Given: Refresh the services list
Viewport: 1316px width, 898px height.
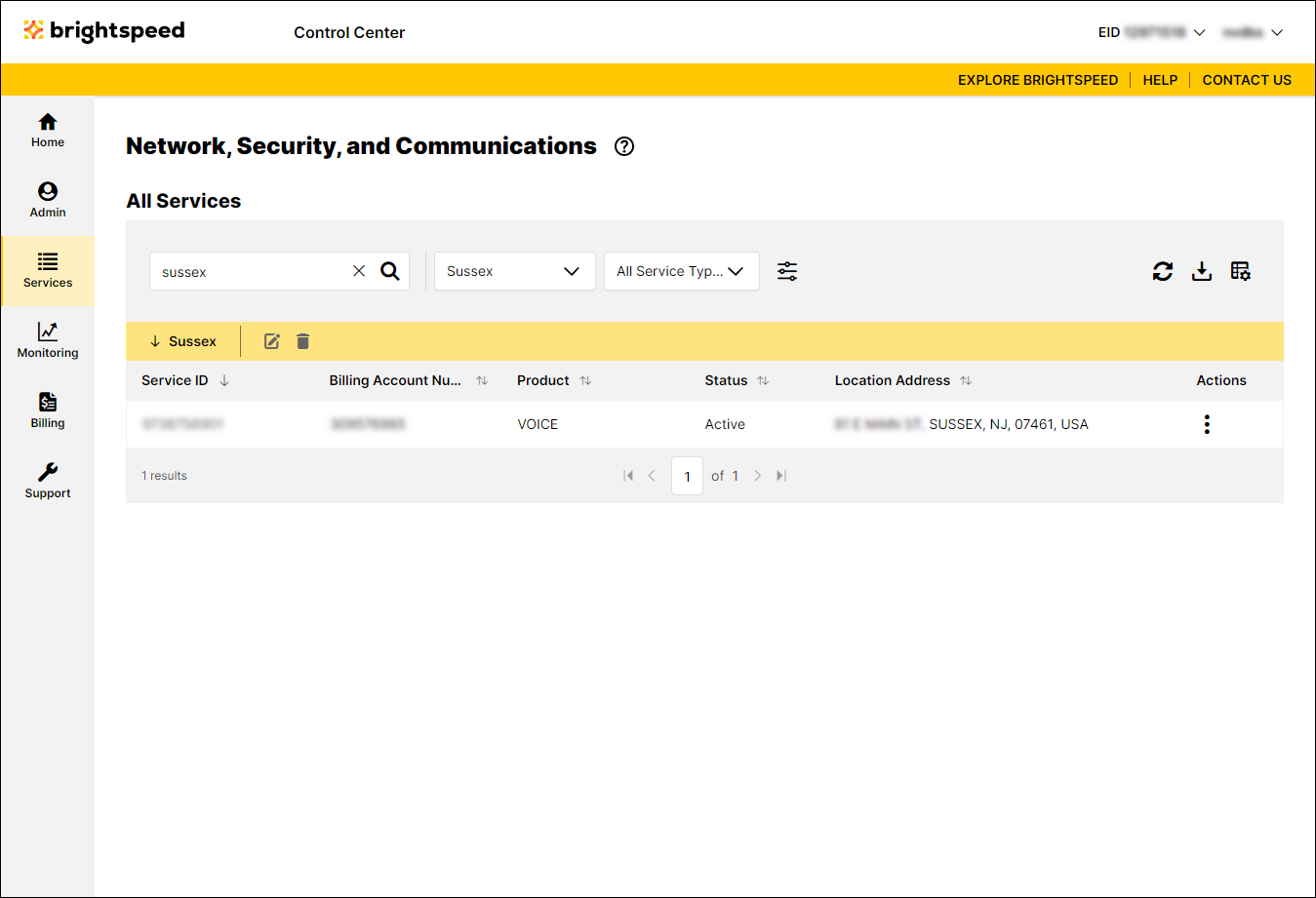Looking at the screenshot, I should (1163, 271).
